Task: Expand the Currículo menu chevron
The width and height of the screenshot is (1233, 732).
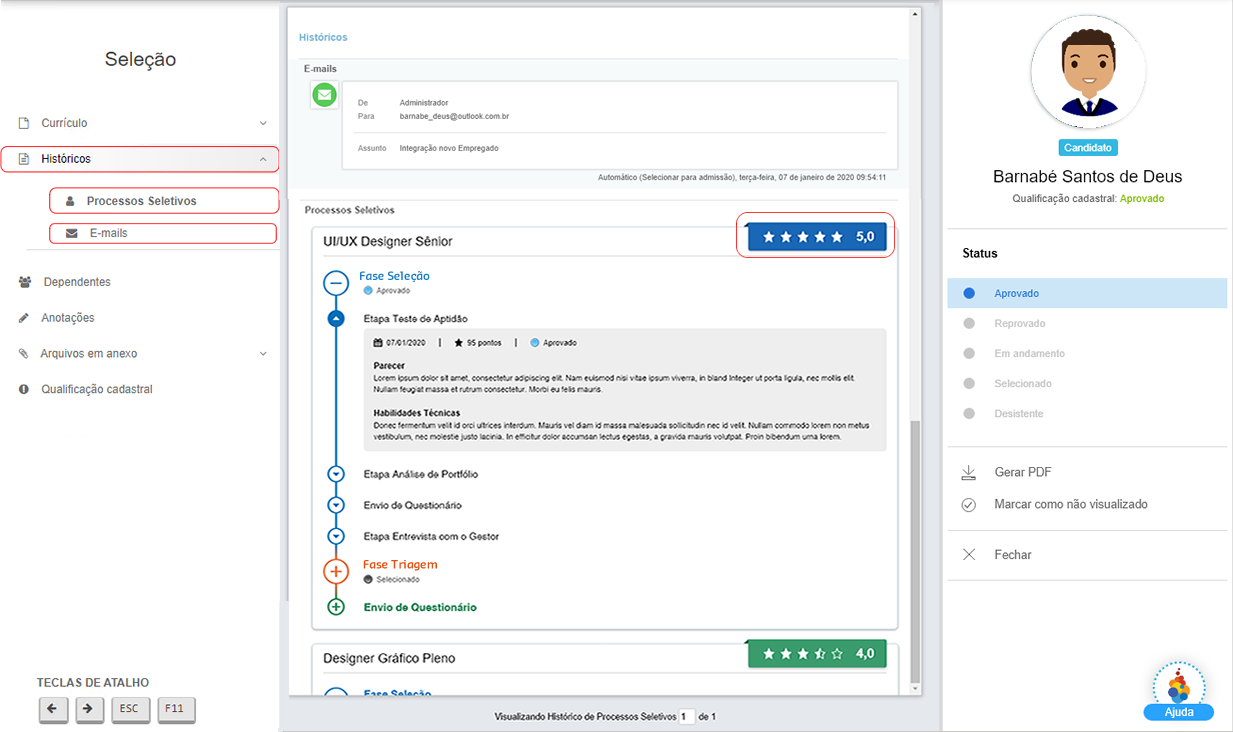Action: point(263,123)
